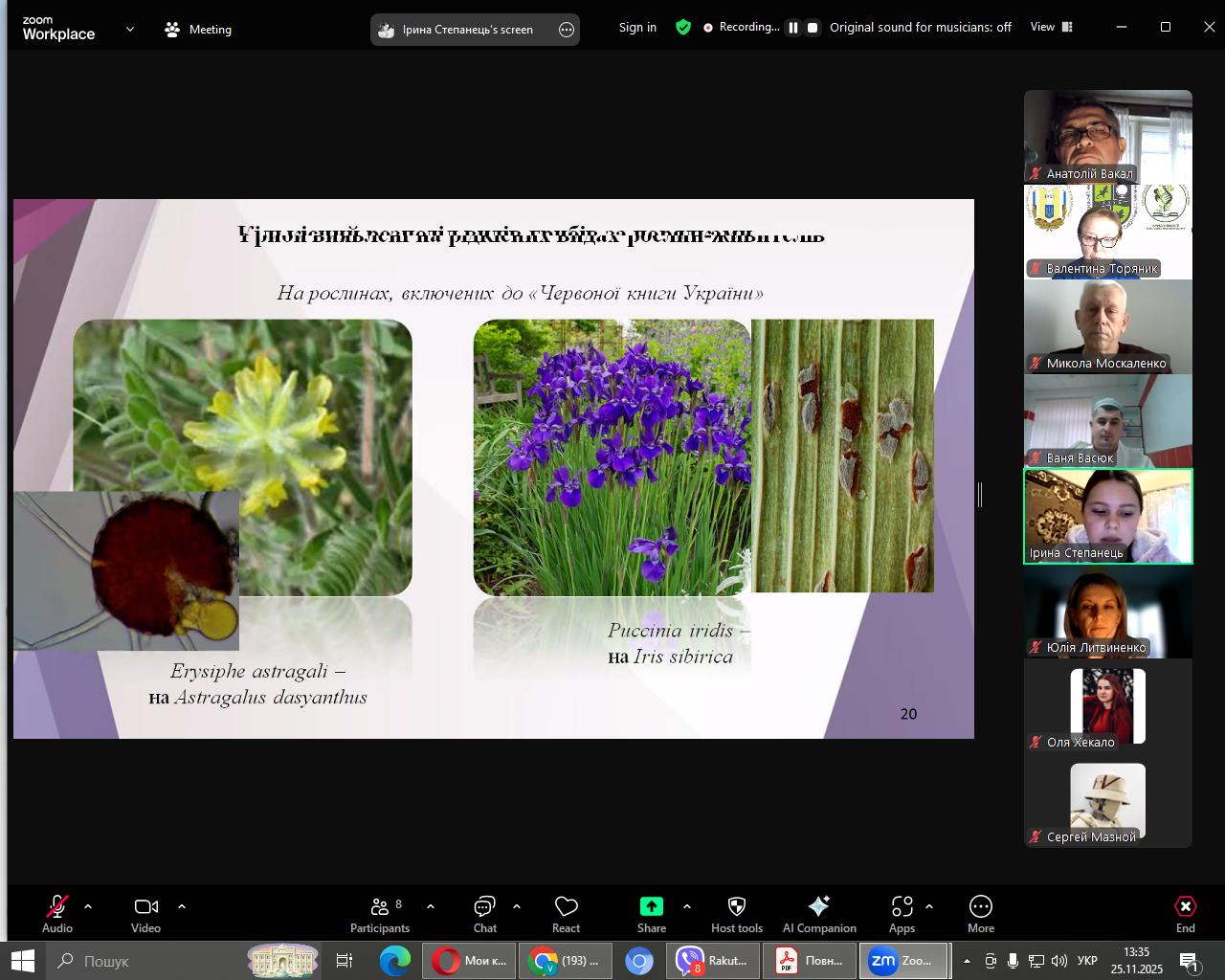
Task: Open the Chat panel
Action: click(x=484, y=913)
